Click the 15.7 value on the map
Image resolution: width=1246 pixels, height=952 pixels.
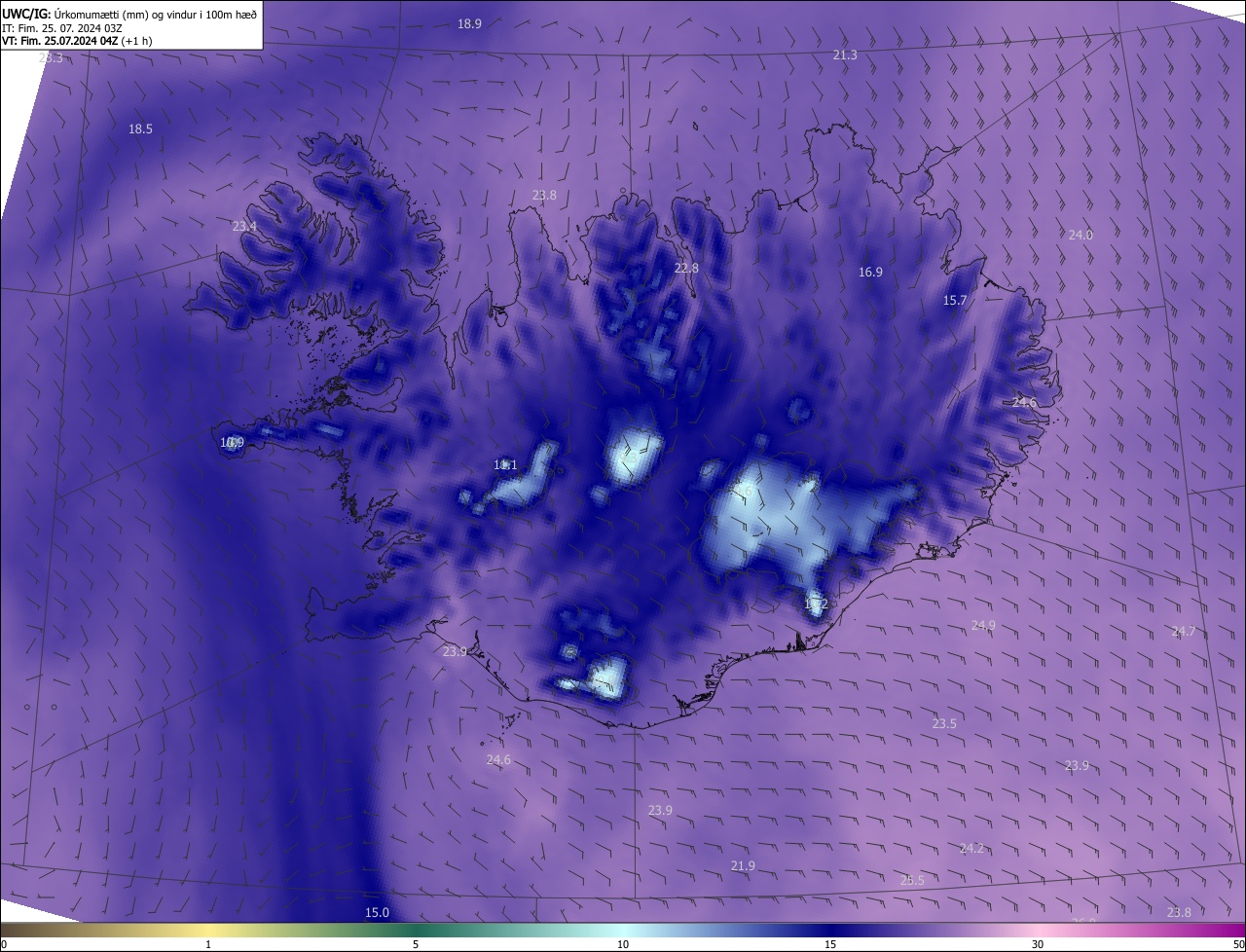coord(955,301)
